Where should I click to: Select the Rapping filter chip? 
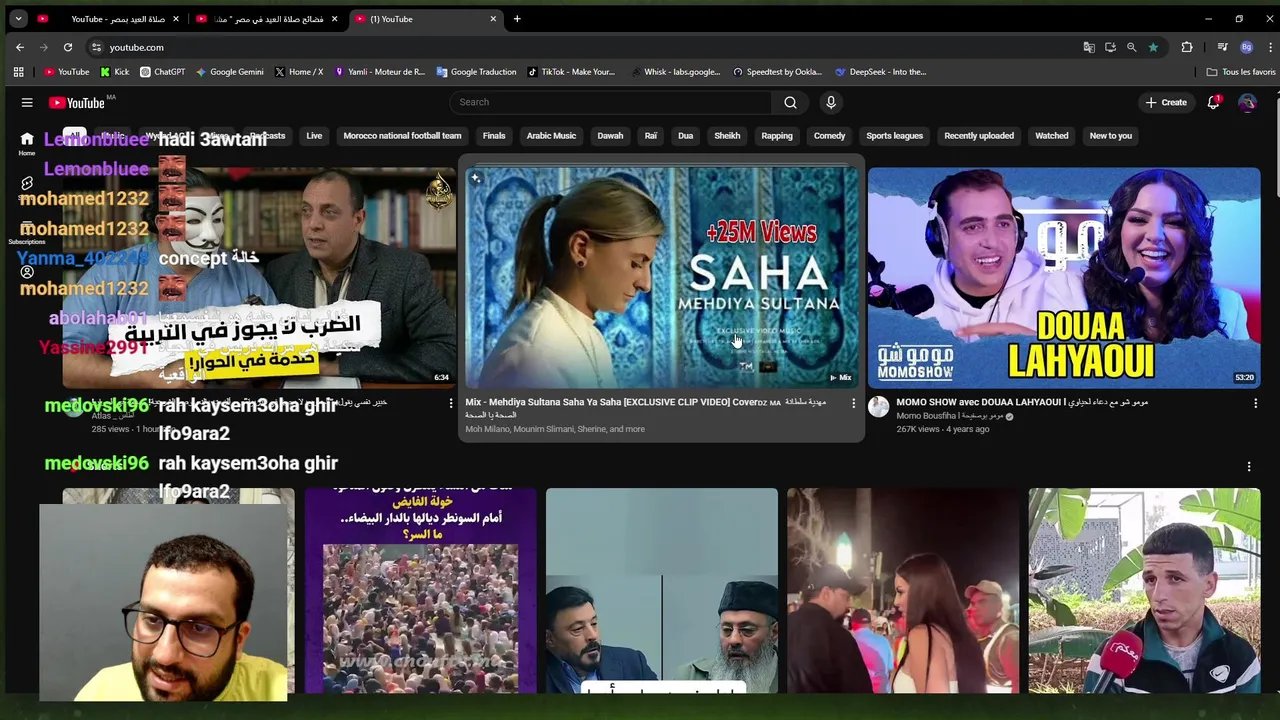[x=777, y=136]
